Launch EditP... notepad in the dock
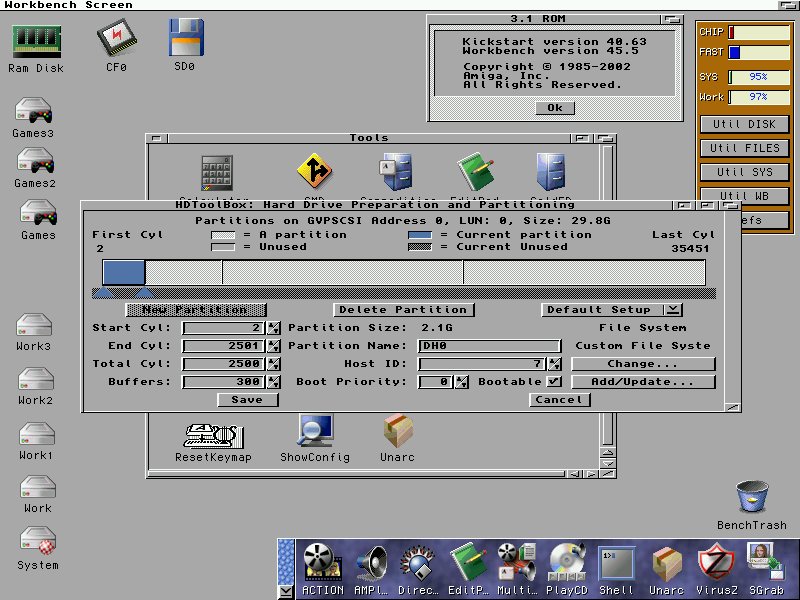 pyautogui.click(x=468, y=561)
